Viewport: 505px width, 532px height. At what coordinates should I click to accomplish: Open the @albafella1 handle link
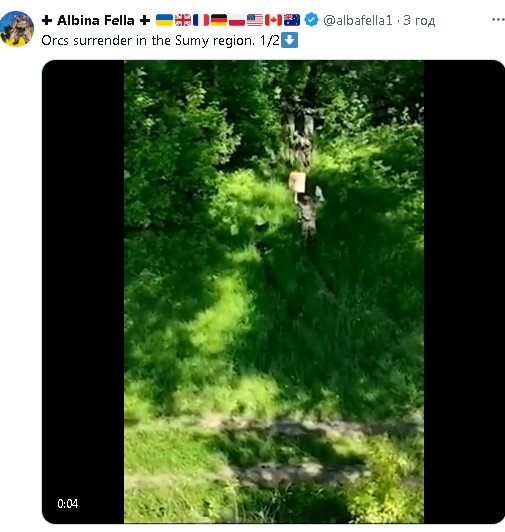358,20
